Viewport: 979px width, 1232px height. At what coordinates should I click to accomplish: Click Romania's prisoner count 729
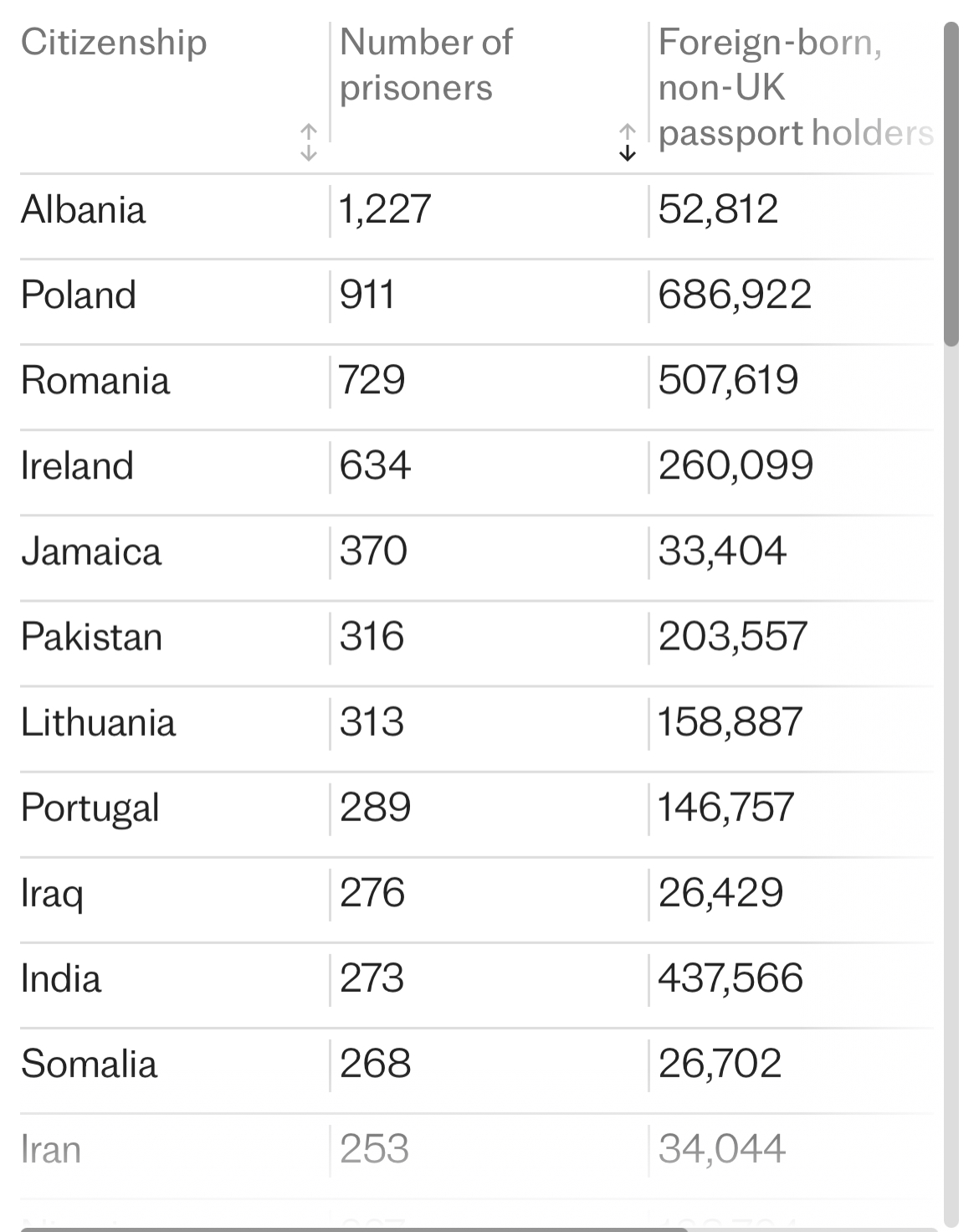[x=372, y=381]
